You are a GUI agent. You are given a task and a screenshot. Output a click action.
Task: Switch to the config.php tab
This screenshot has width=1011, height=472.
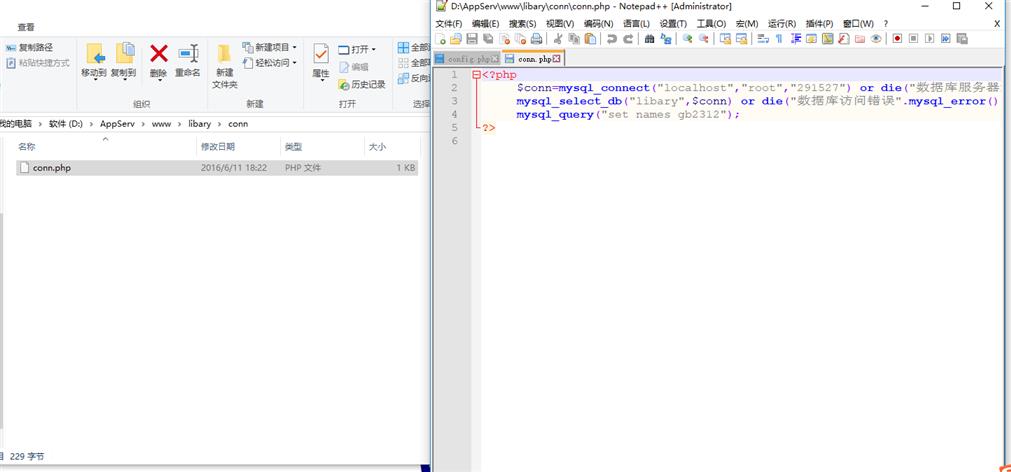[x=467, y=59]
